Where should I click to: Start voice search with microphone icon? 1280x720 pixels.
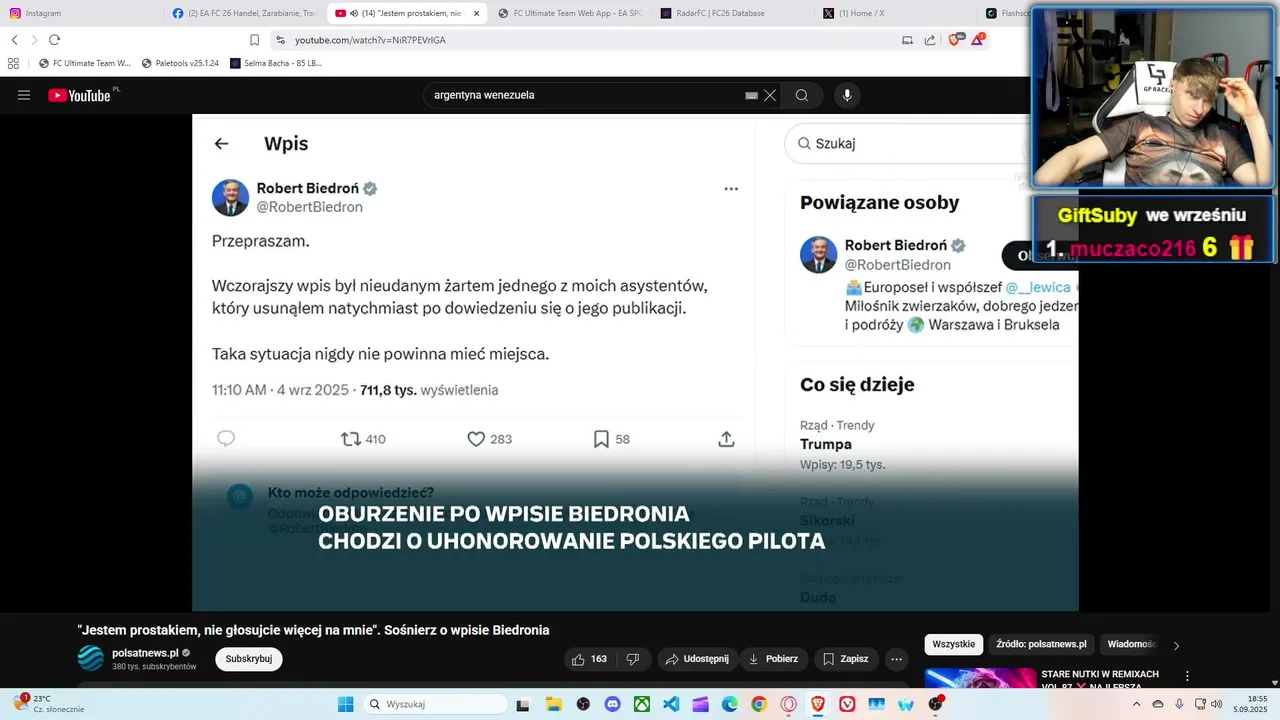tap(847, 95)
